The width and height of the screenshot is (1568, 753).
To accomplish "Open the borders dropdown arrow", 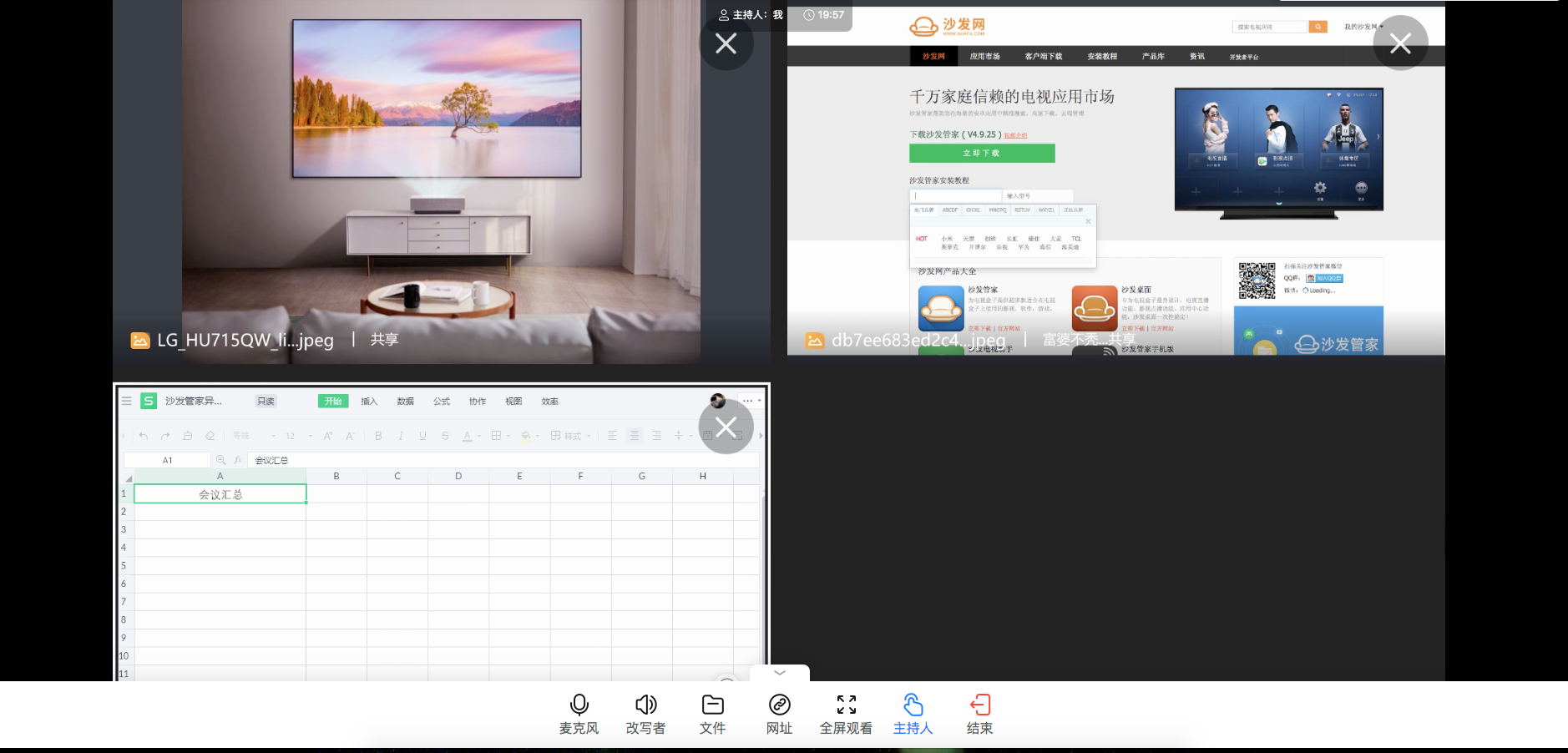I will pos(508,436).
